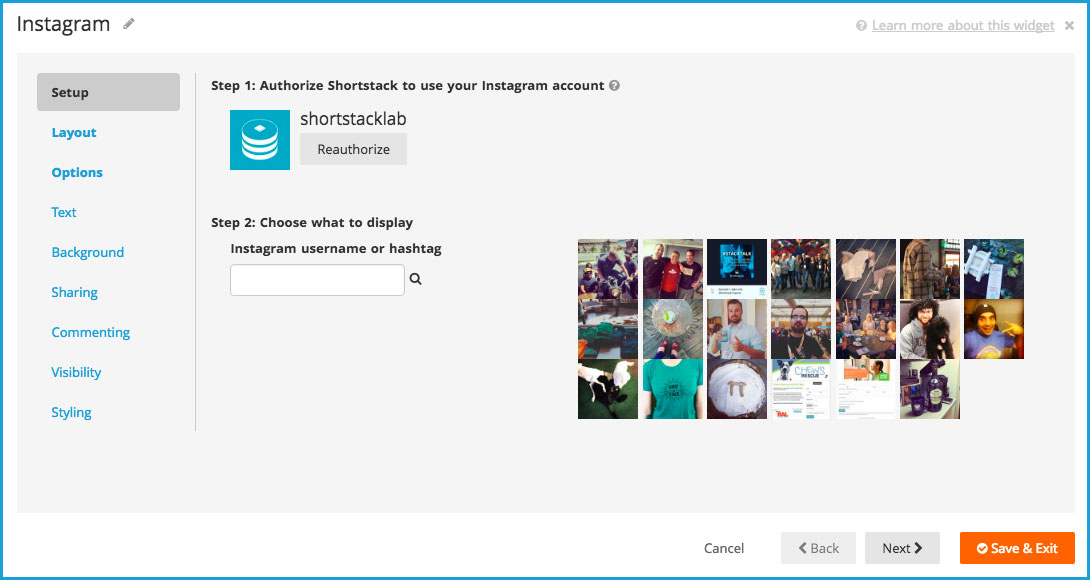
Task: Click the Instagram username or hashtag field
Action: pos(317,280)
